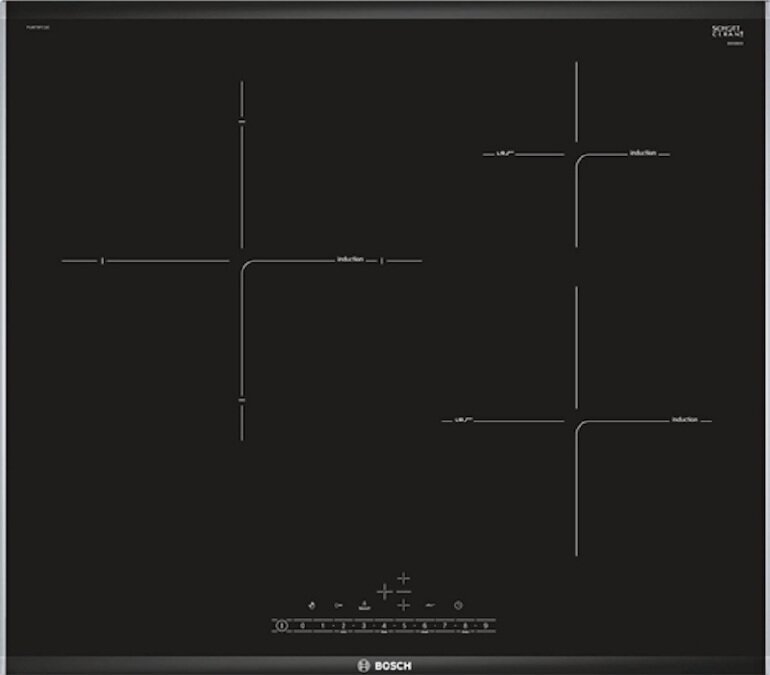Tap the wipe protection hand icon
The height and width of the screenshot is (675, 770).
(x=312, y=605)
